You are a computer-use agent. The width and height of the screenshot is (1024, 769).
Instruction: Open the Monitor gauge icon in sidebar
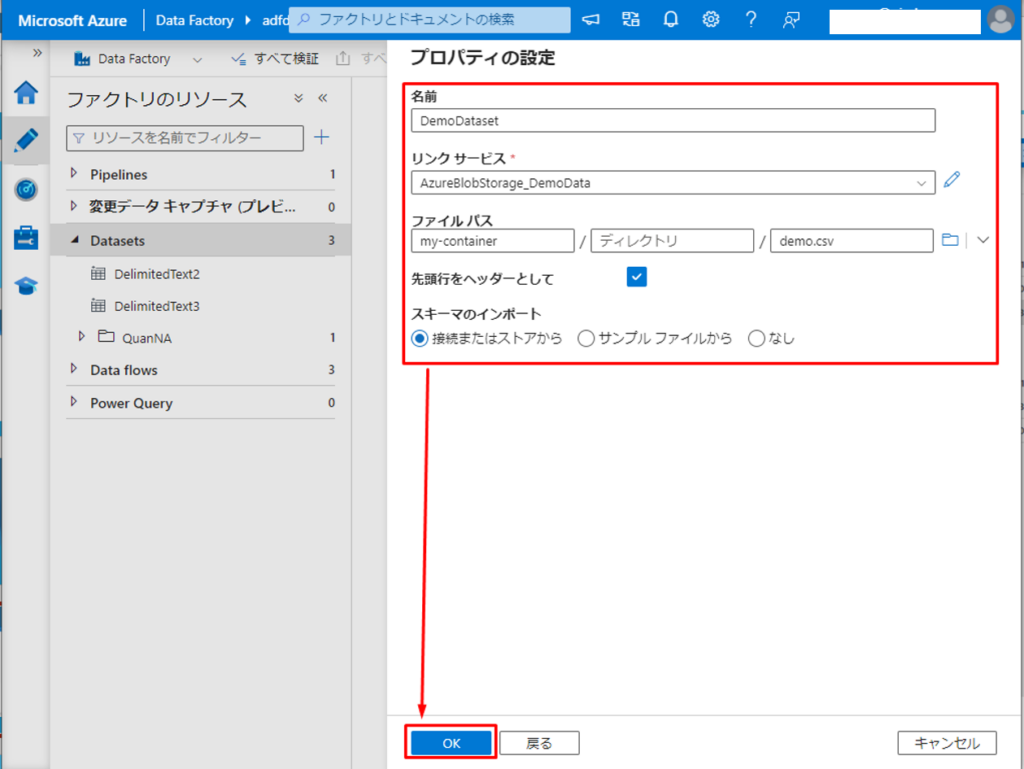pos(25,189)
